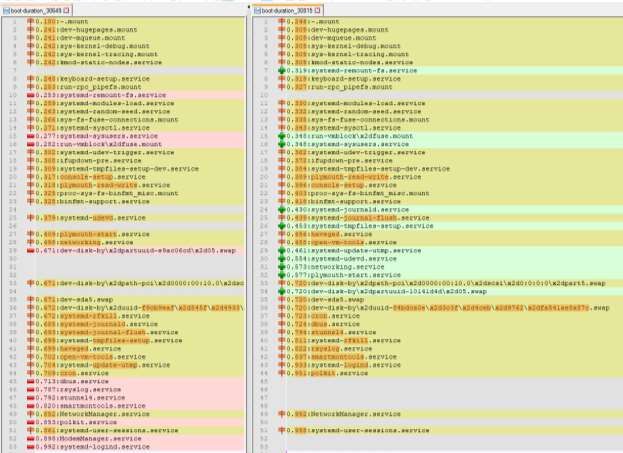Viewport: 623px width, 453px height.
Task: Close the right pane boot-duration tab
Action: 318,11
